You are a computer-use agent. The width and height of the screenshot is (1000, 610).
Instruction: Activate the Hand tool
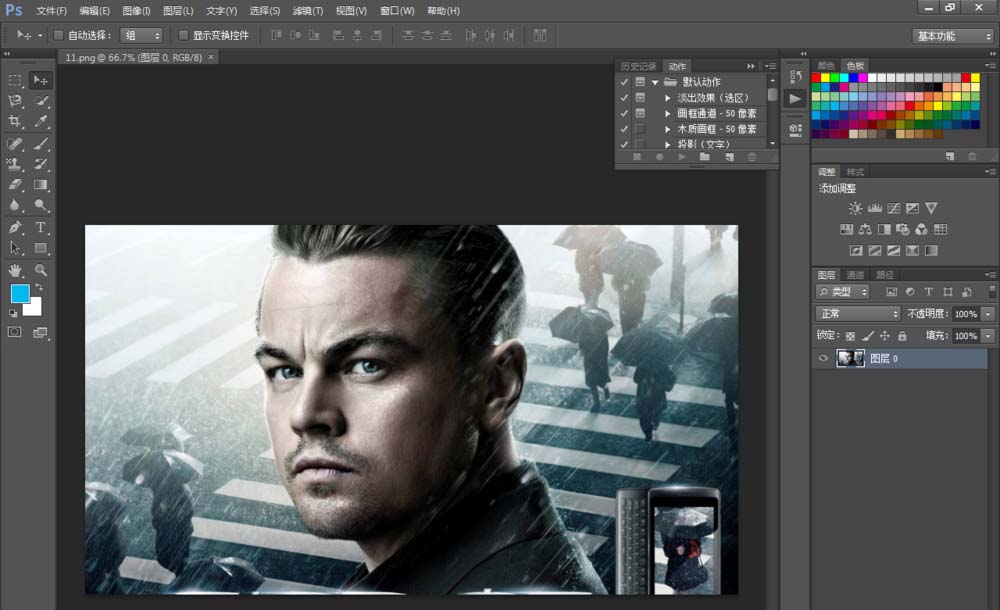pos(15,270)
